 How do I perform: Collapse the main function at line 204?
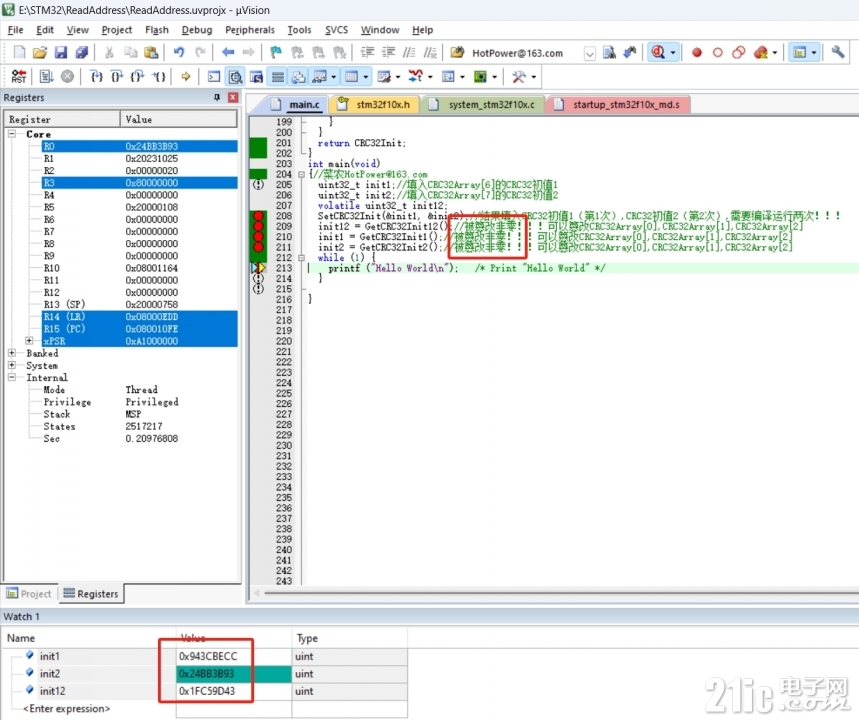coord(301,174)
